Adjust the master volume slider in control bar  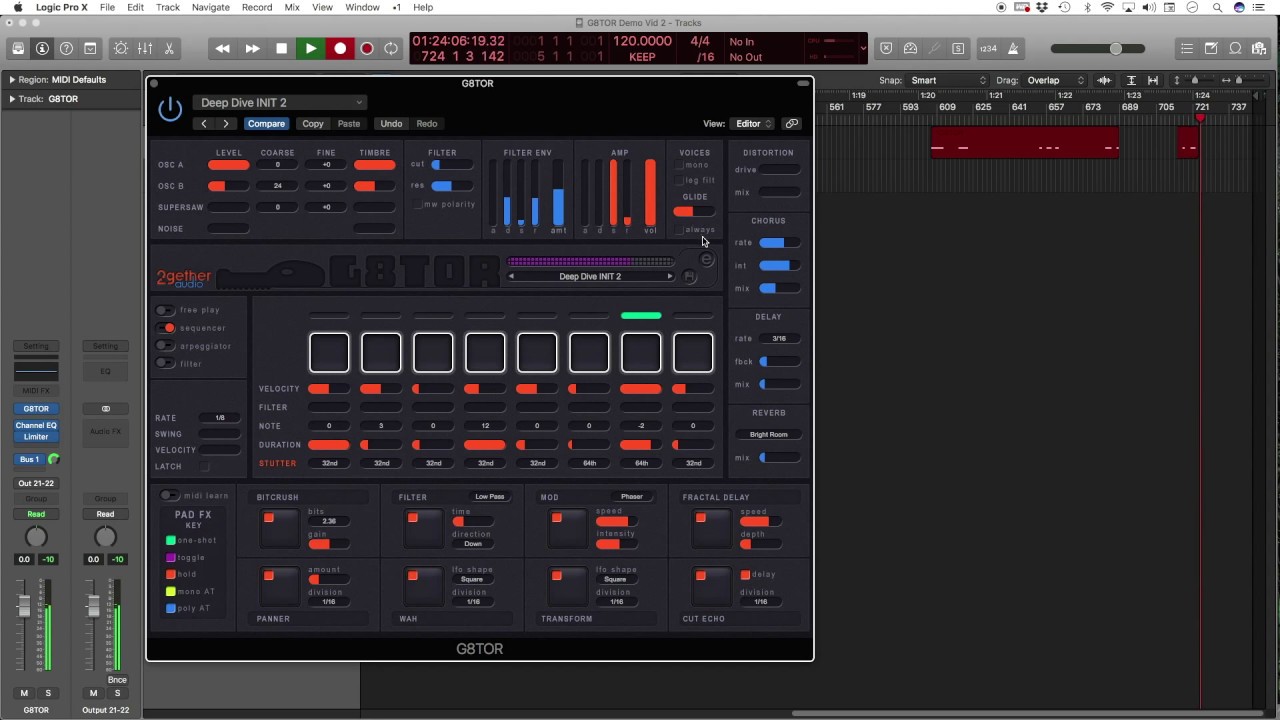pyautogui.click(x=1100, y=49)
